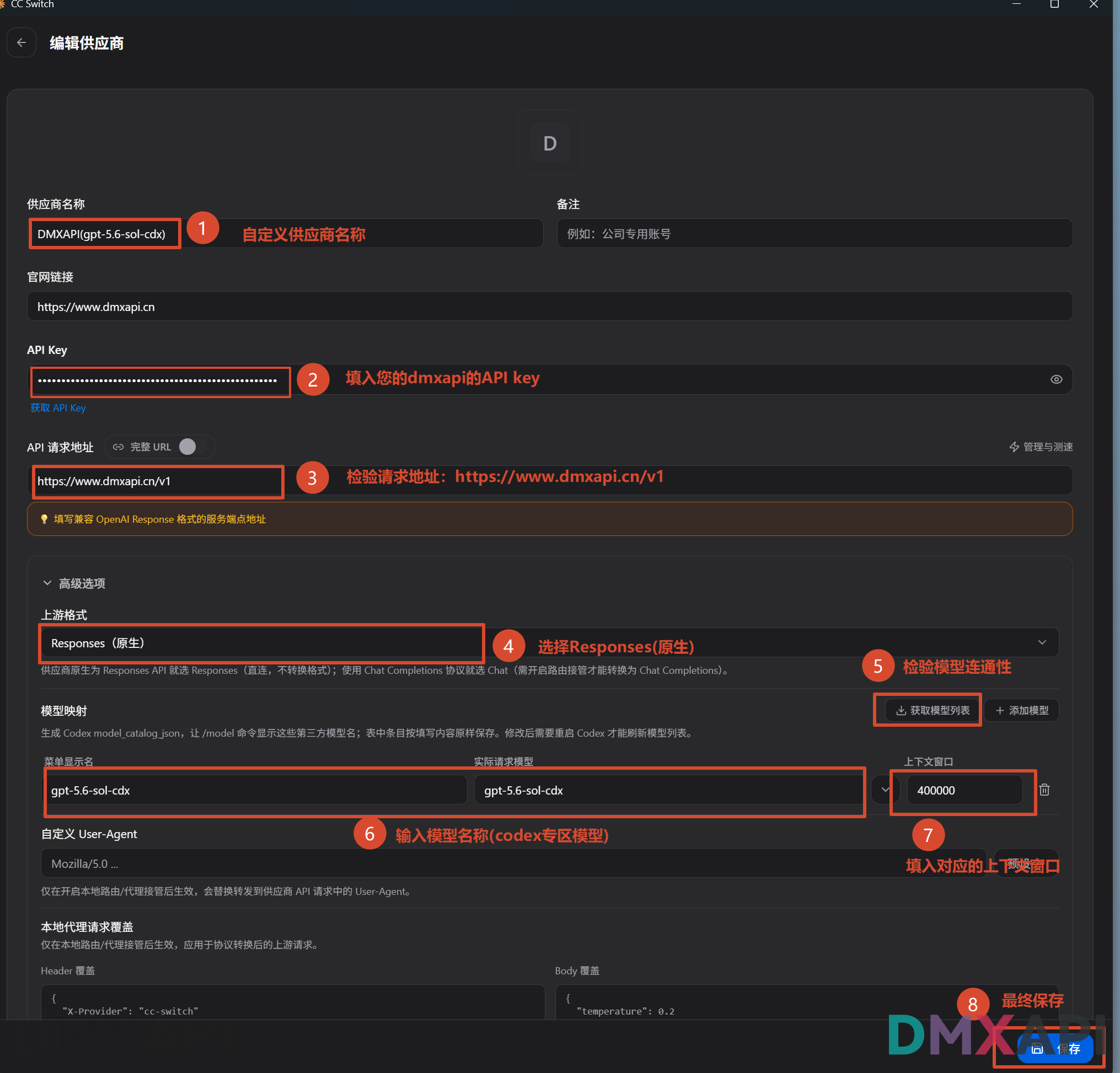Image resolution: width=1120 pixels, height=1073 pixels.
Task: Close the CC Switch window
Action: (1094, 4)
